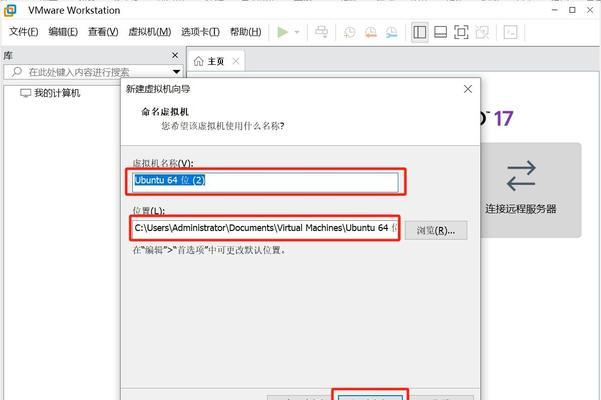Open the 帮助(H) menu
Viewport: 601px width, 400px height.
tap(246, 32)
